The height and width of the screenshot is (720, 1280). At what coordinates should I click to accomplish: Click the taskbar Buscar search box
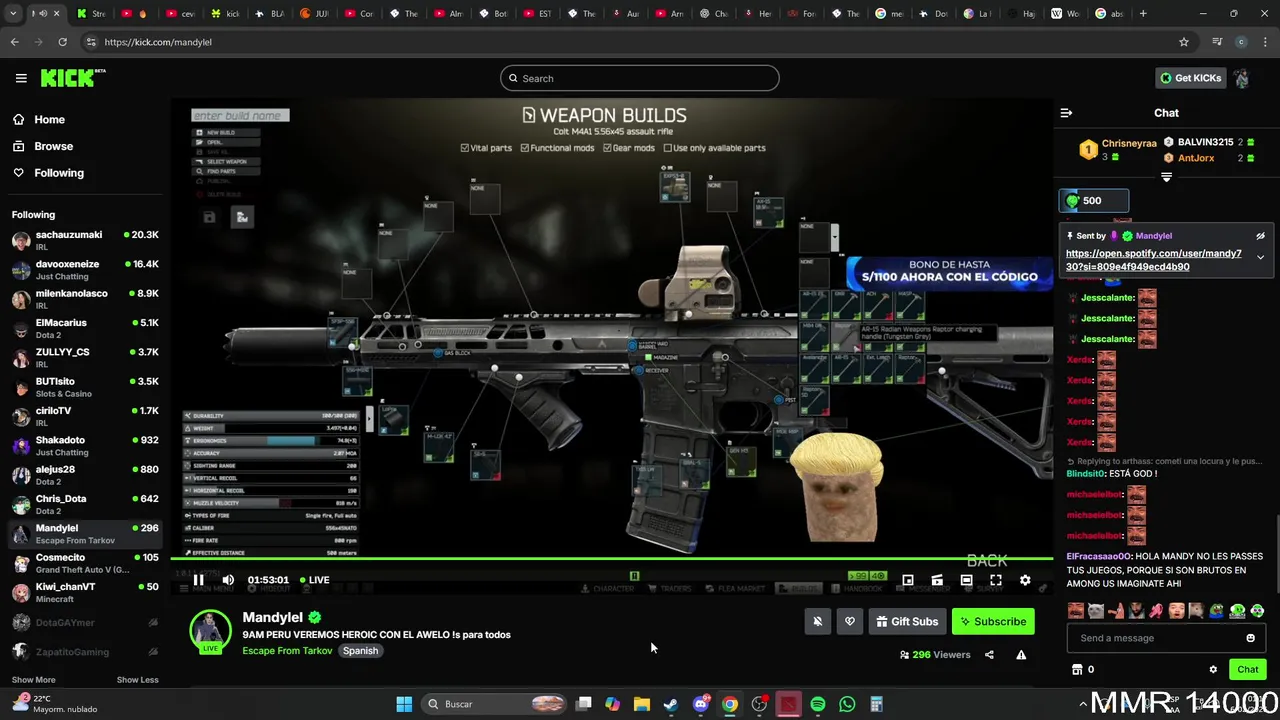pyautogui.click(x=494, y=704)
